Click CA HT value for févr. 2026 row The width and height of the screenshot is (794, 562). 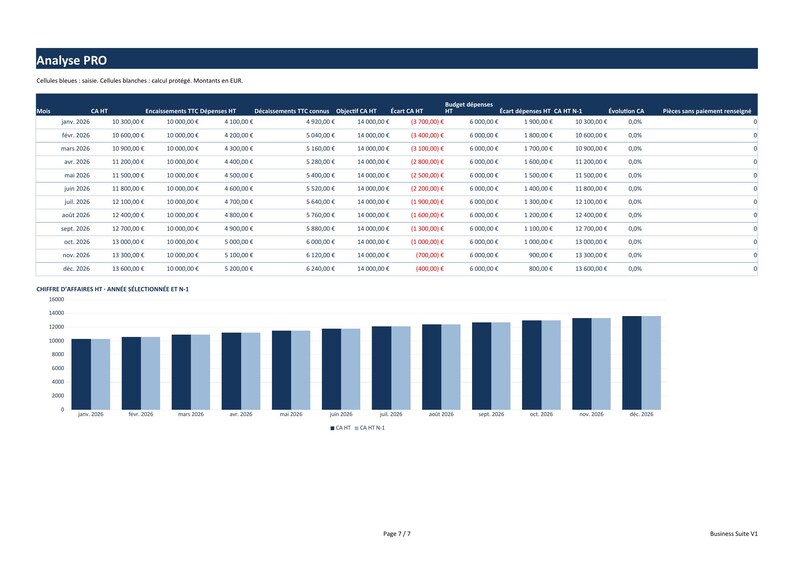(x=128, y=136)
